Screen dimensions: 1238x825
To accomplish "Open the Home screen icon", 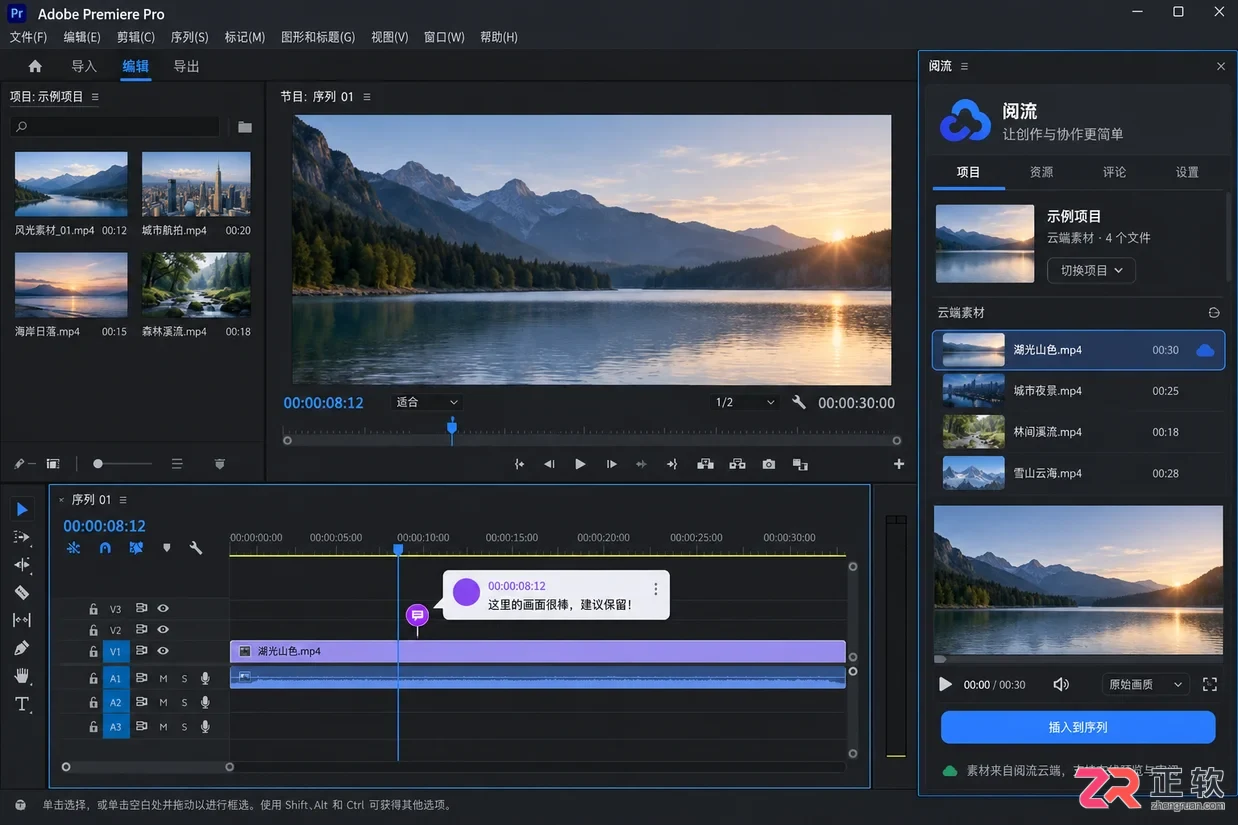I will pos(35,66).
